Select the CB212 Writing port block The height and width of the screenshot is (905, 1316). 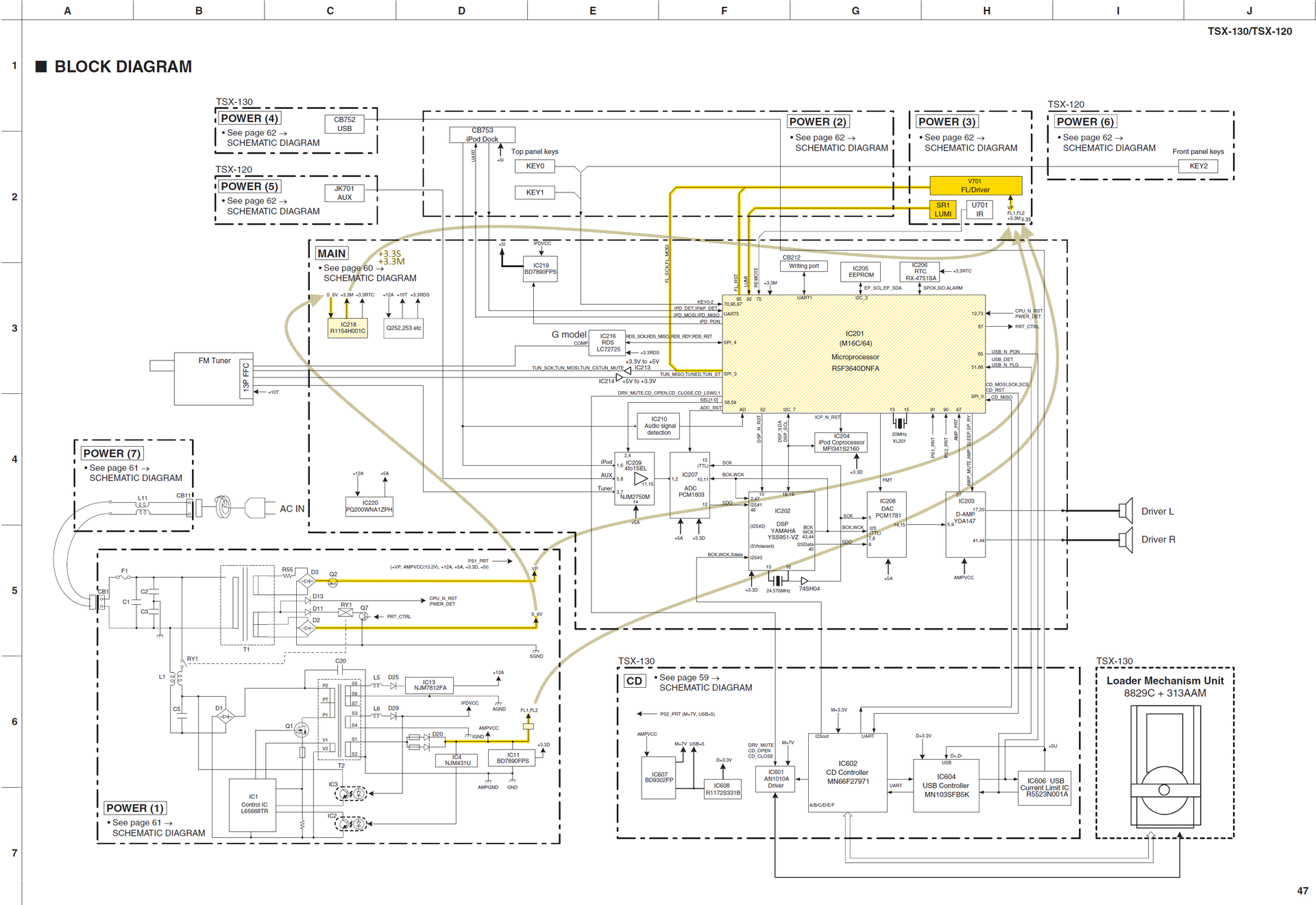click(804, 266)
